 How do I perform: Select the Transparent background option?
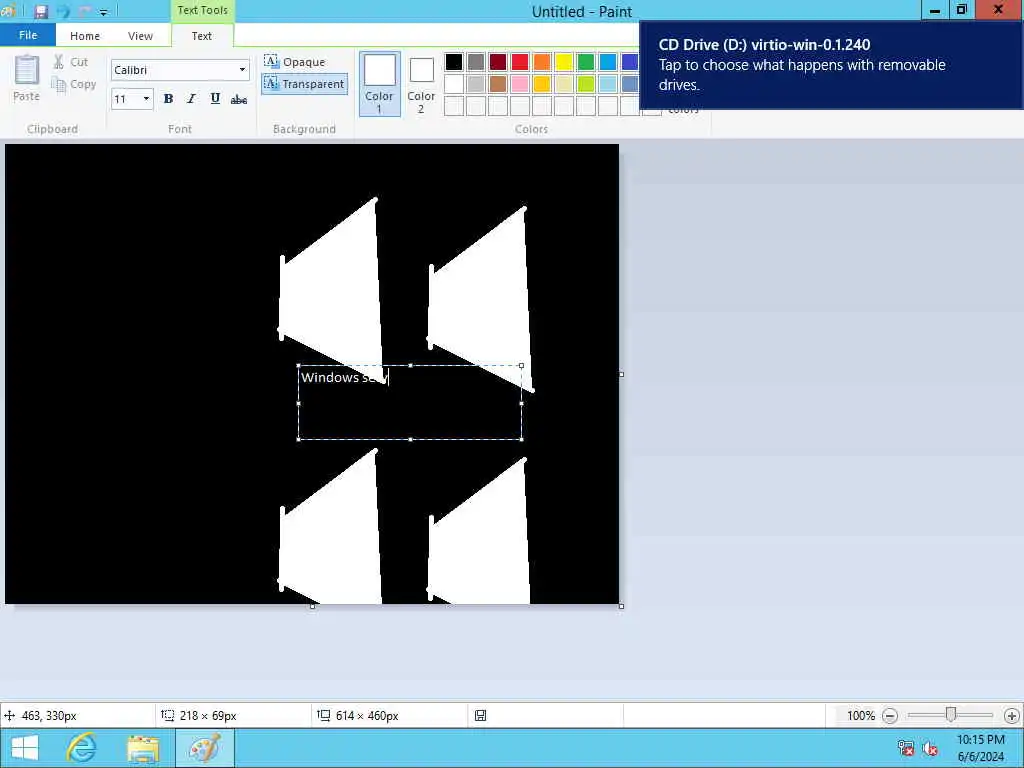304,84
